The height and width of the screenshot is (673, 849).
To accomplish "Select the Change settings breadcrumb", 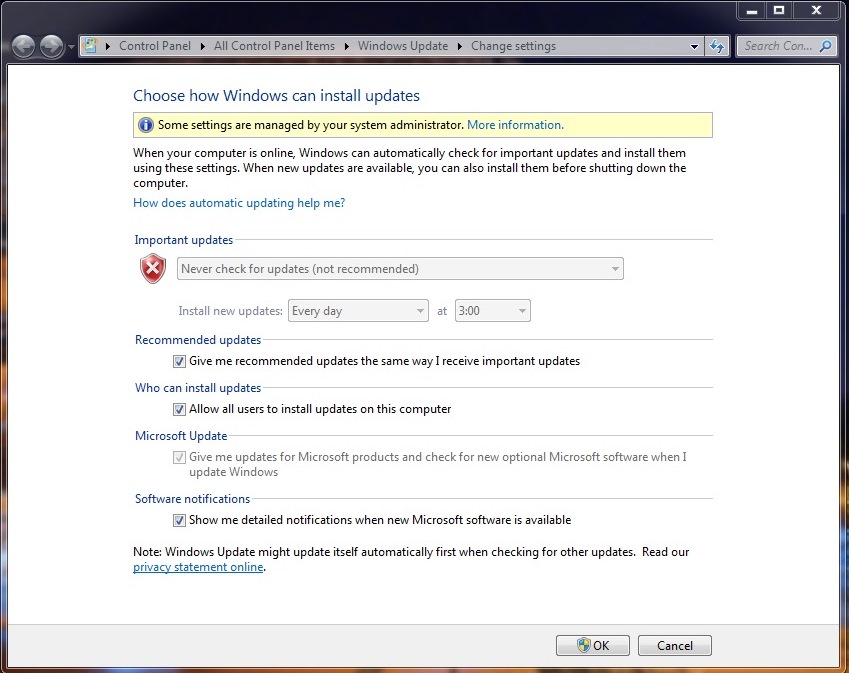I will (513, 46).
